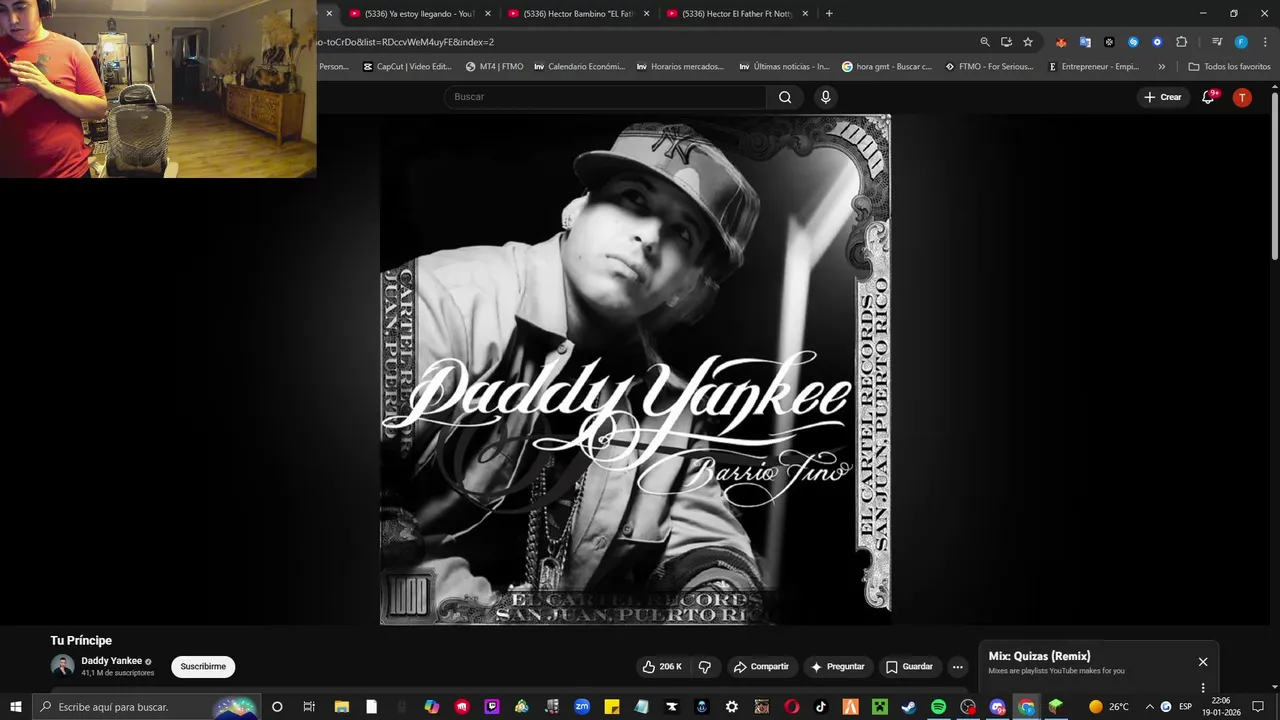
Task: Open TikTok from the taskbar
Action: pyautogui.click(x=821, y=707)
